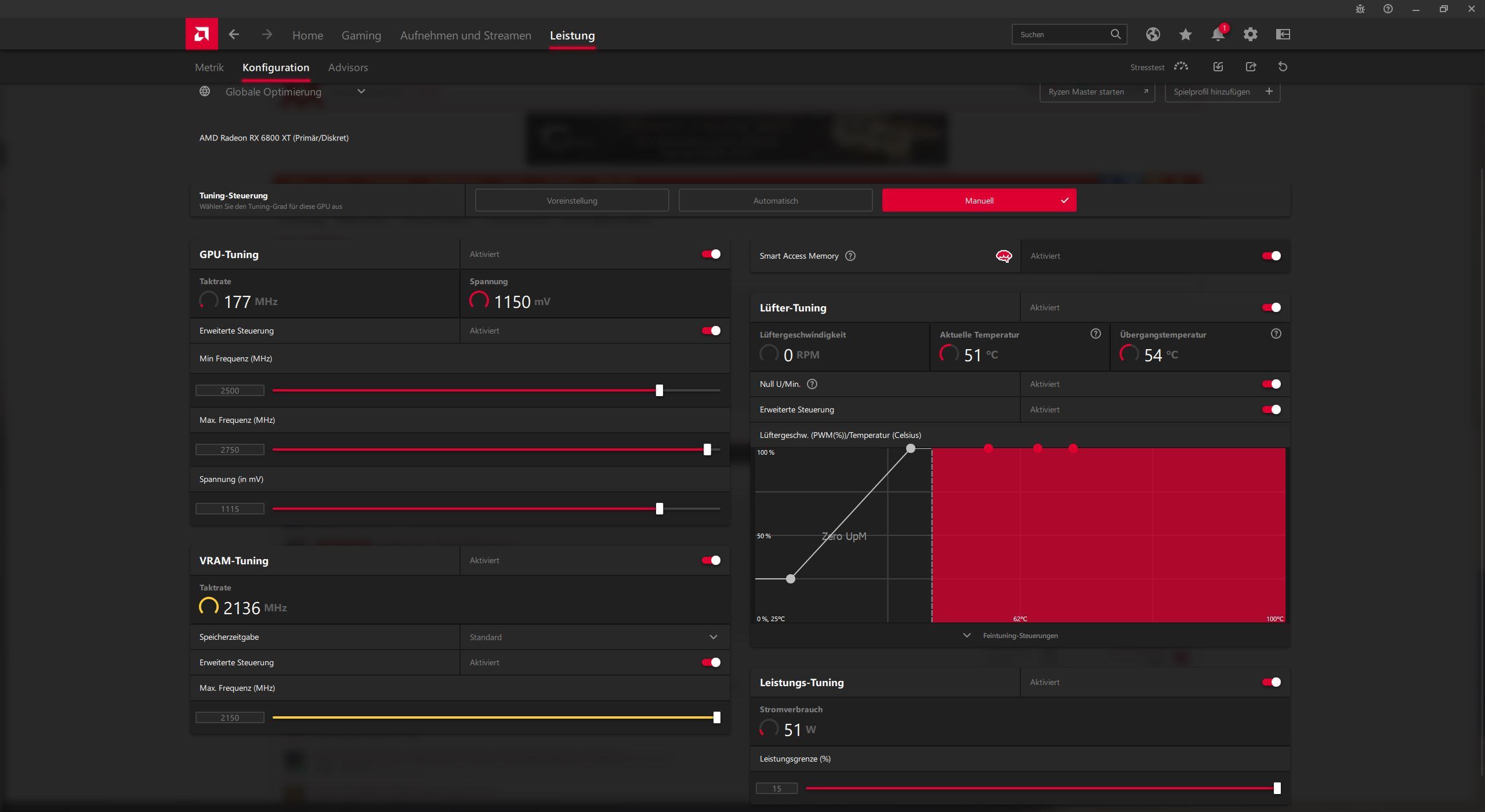Toggle VRAM-Tuning switch
The width and height of the screenshot is (1485, 812).
tap(711, 560)
